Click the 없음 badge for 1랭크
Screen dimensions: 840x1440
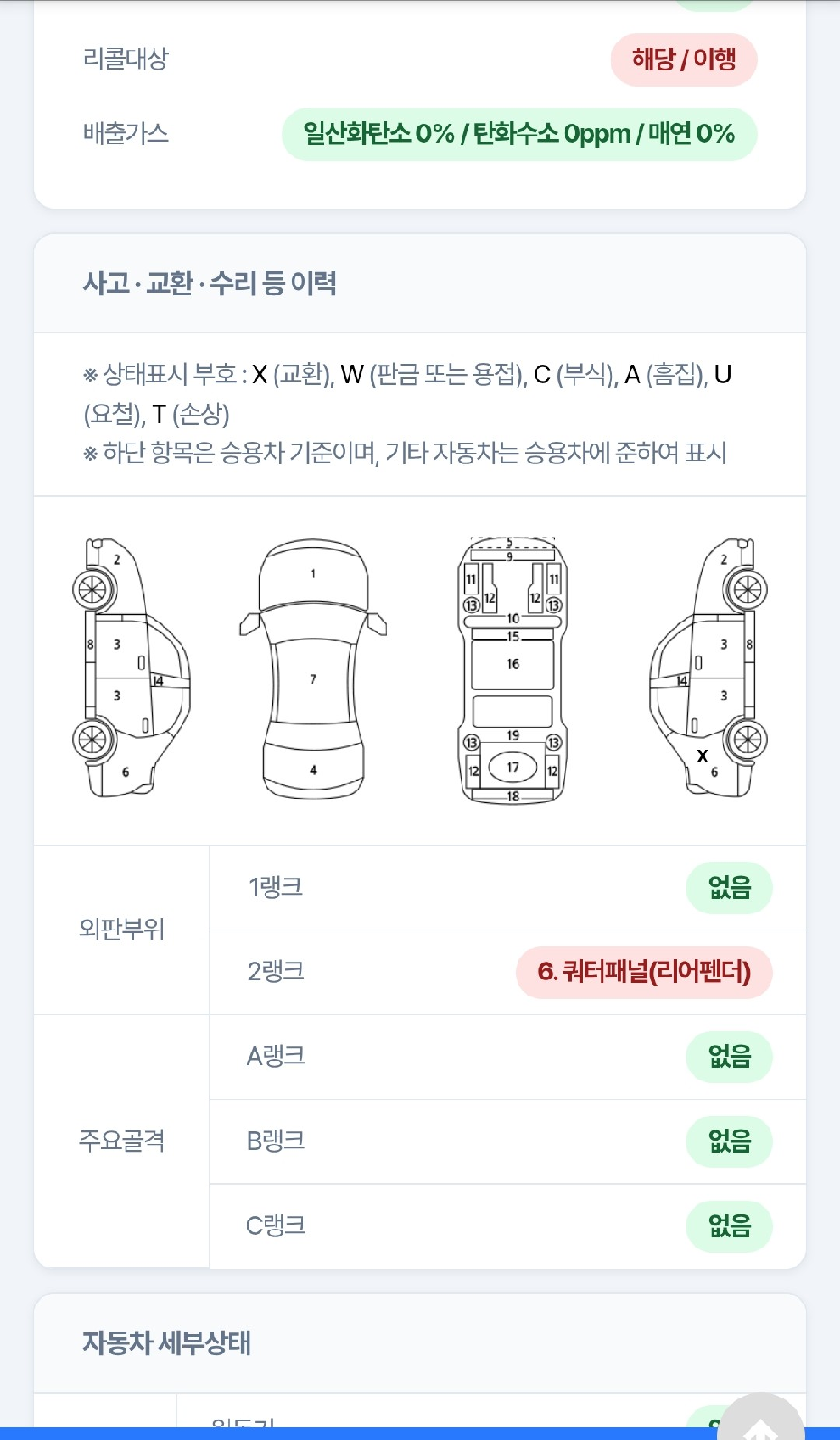tap(730, 888)
